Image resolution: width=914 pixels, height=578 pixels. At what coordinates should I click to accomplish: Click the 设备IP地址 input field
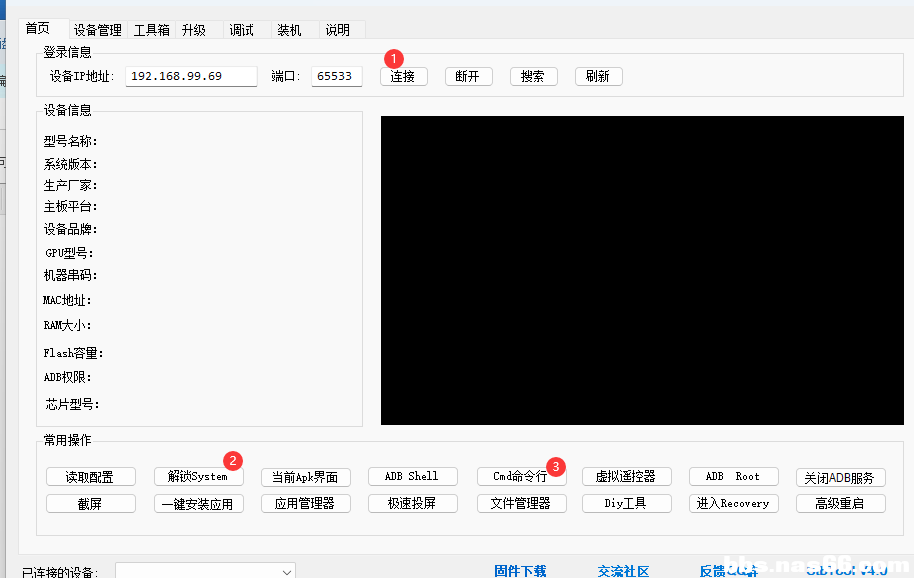click(x=191, y=77)
